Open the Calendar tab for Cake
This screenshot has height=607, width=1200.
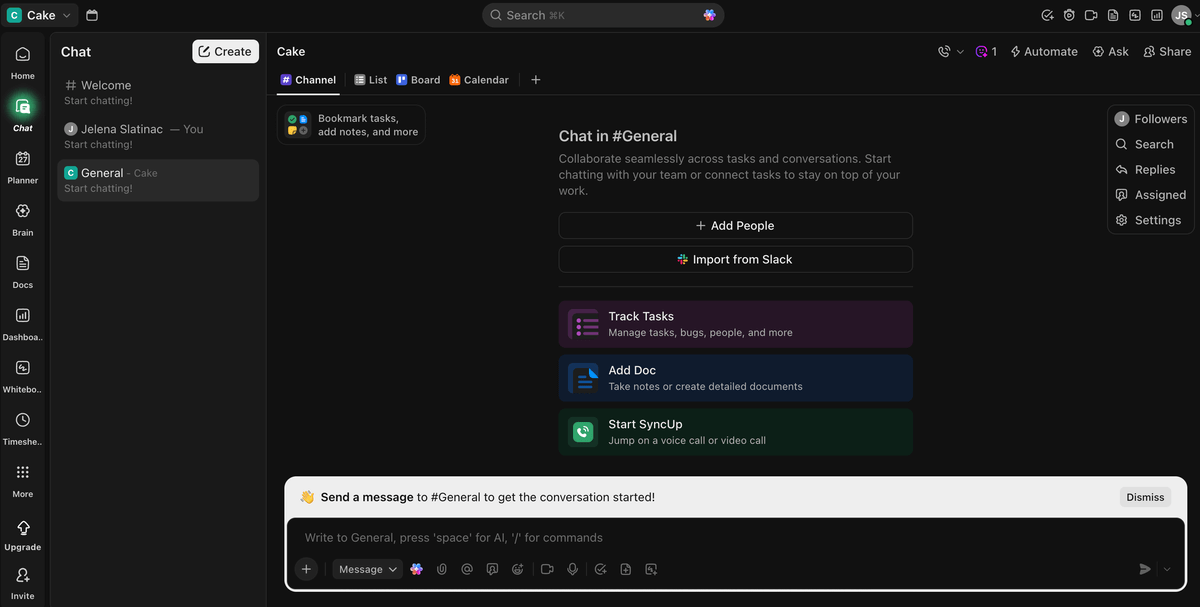[x=479, y=79]
